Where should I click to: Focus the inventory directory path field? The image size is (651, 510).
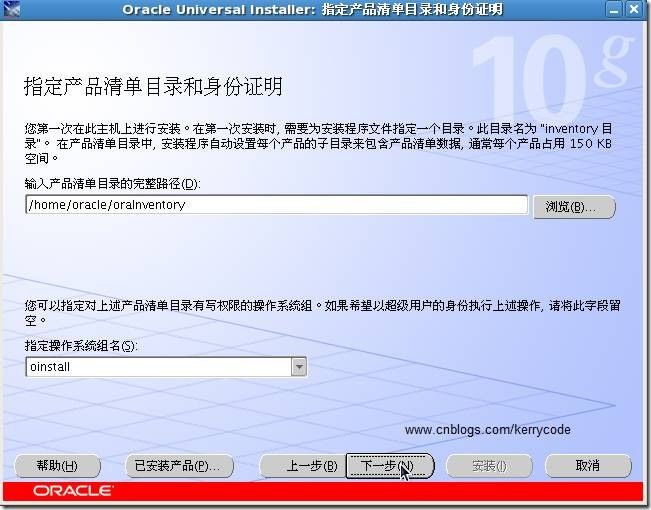click(277, 205)
